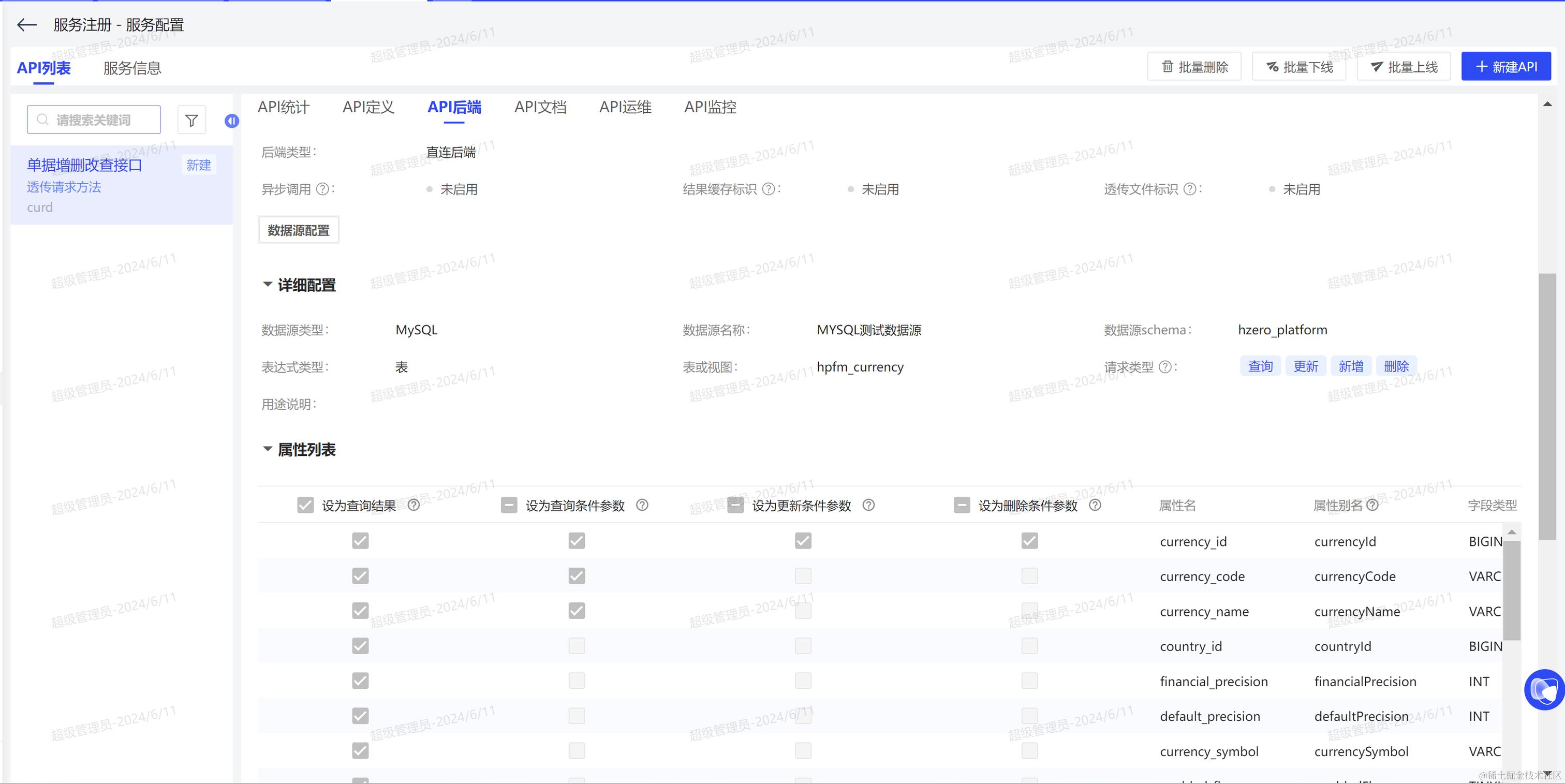Click help icon next to 透传文件标识
This screenshot has width=1565, height=784.
pos(1190,189)
